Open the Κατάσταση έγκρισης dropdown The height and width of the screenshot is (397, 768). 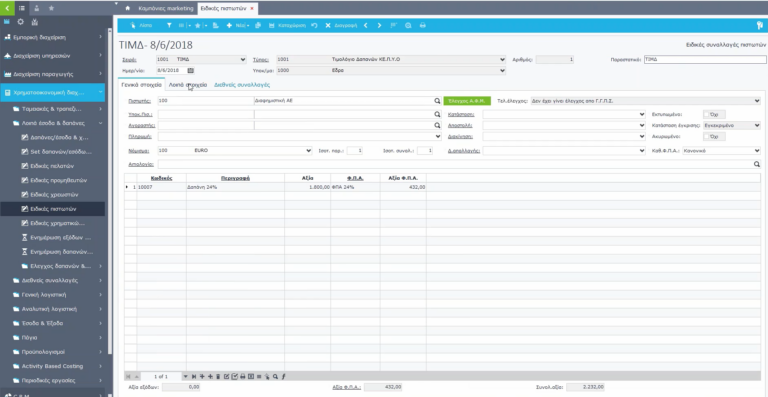[x=732, y=125]
